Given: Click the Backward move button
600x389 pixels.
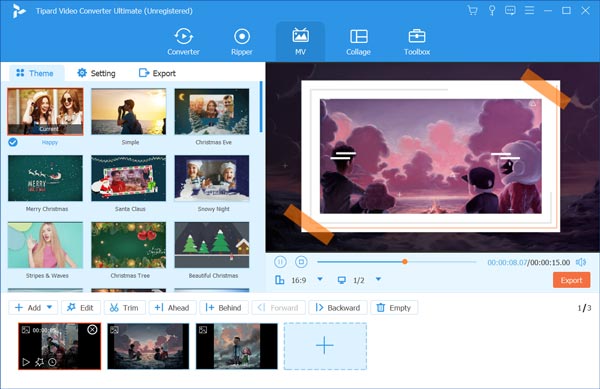Looking at the screenshot, I should (x=338, y=308).
